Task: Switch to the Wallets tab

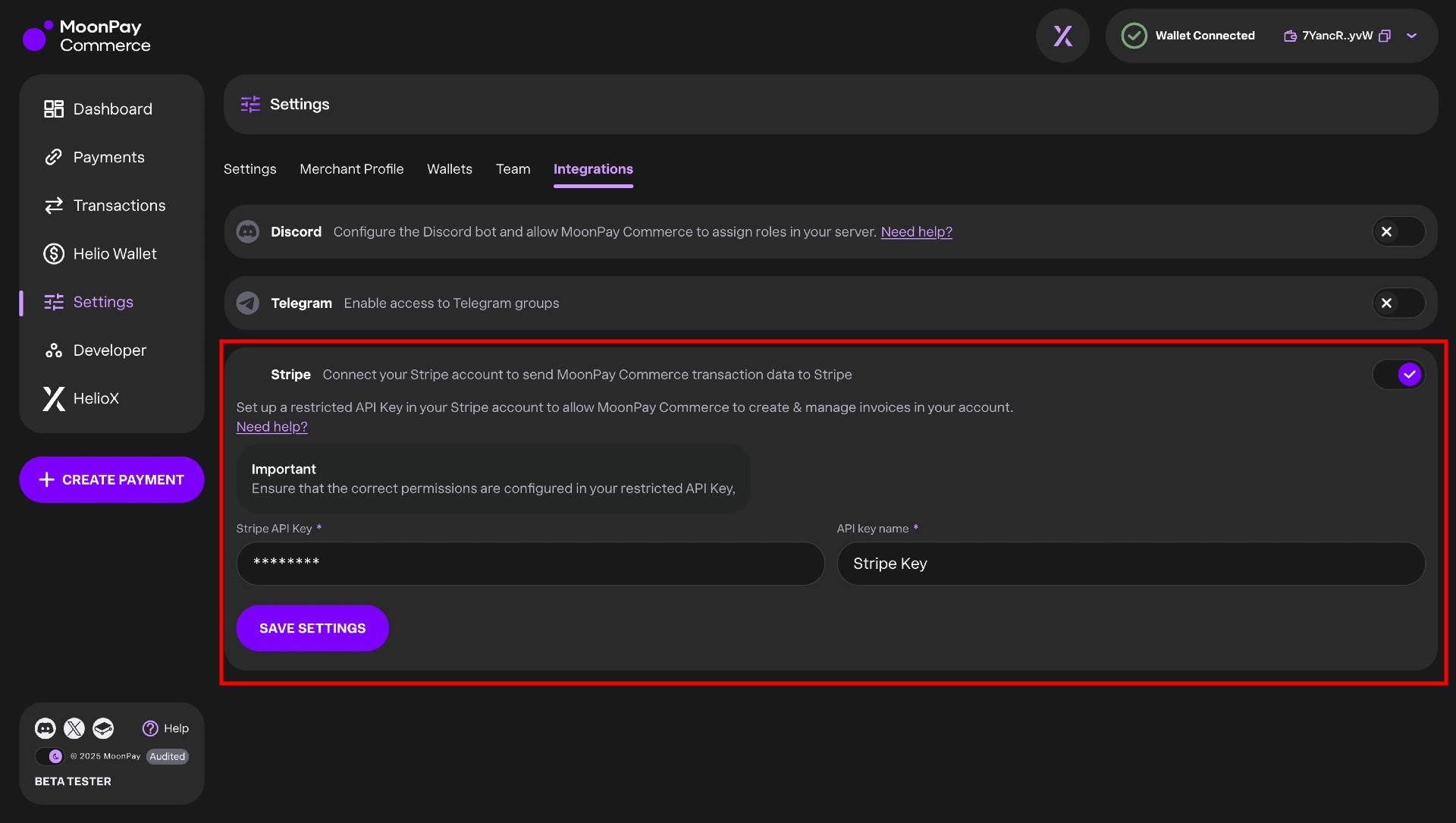Action: pyautogui.click(x=449, y=168)
